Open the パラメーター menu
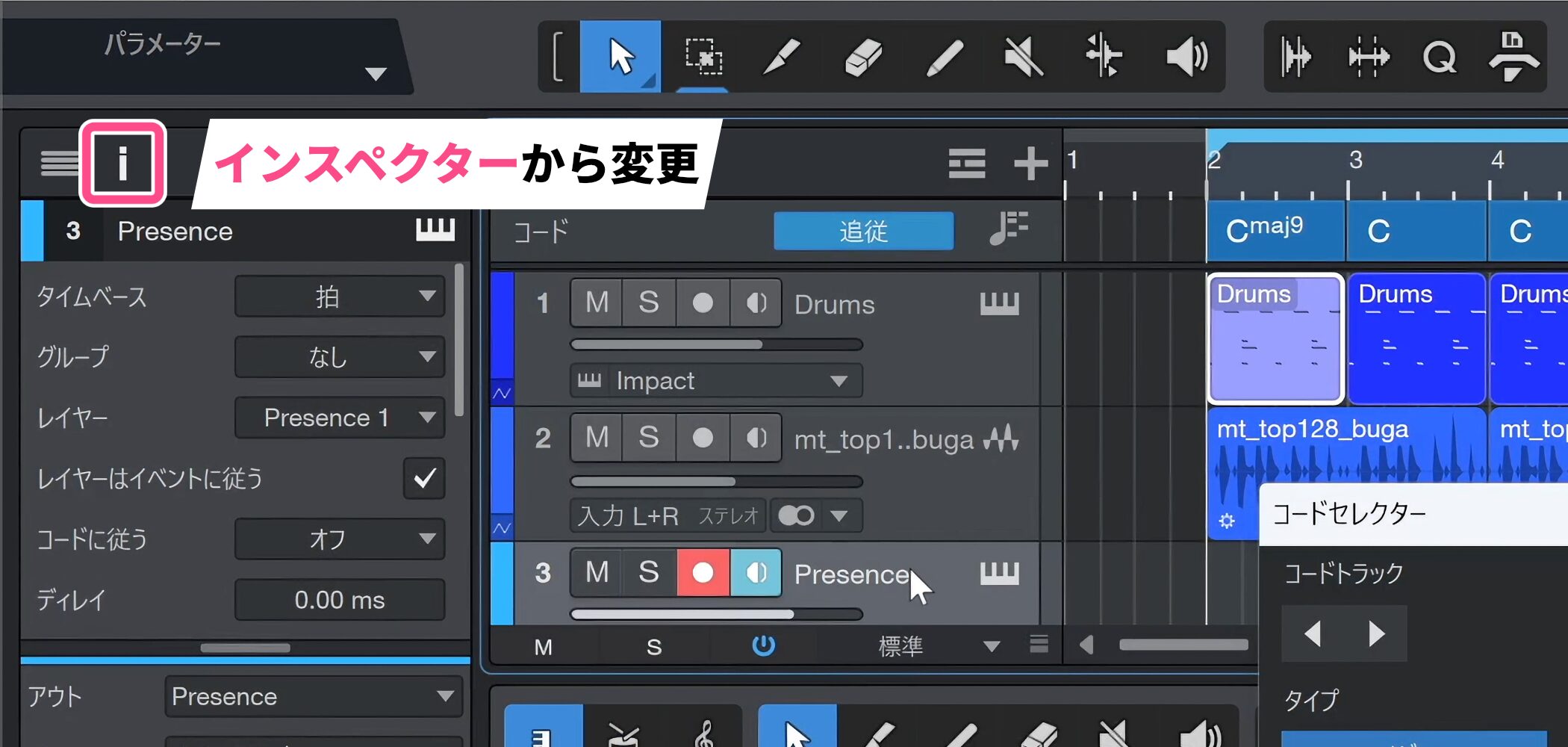This screenshot has width=1568, height=747. (x=375, y=74)
